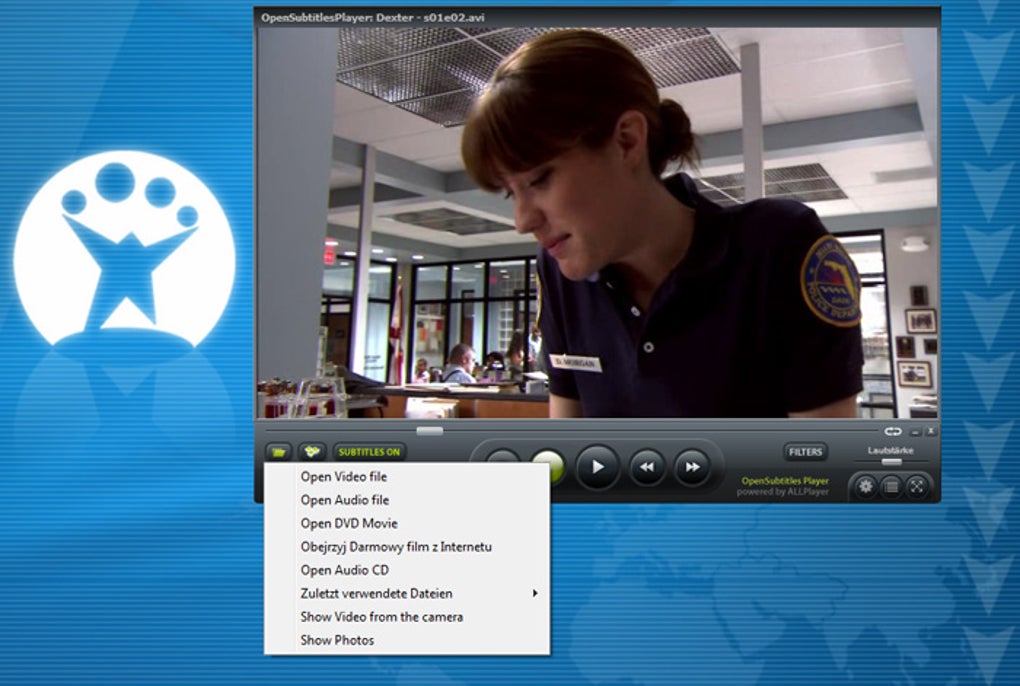Open settings with the gear icon

[865, 486]
